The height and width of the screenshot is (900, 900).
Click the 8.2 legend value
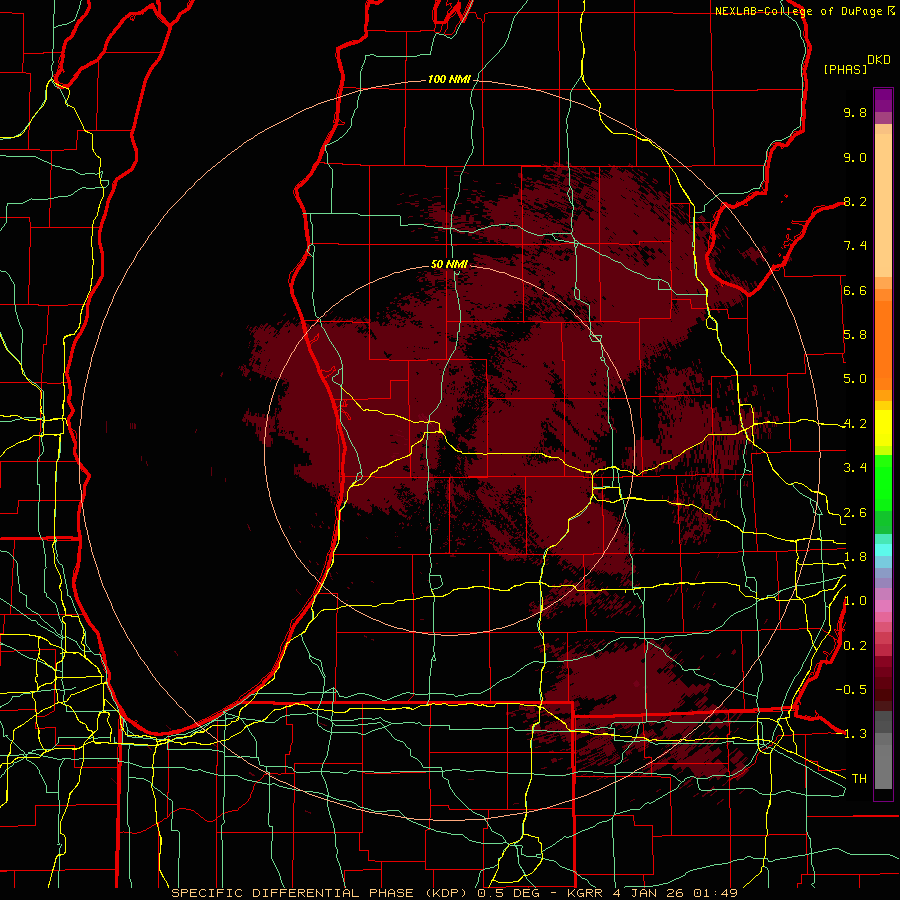(855, 201)
